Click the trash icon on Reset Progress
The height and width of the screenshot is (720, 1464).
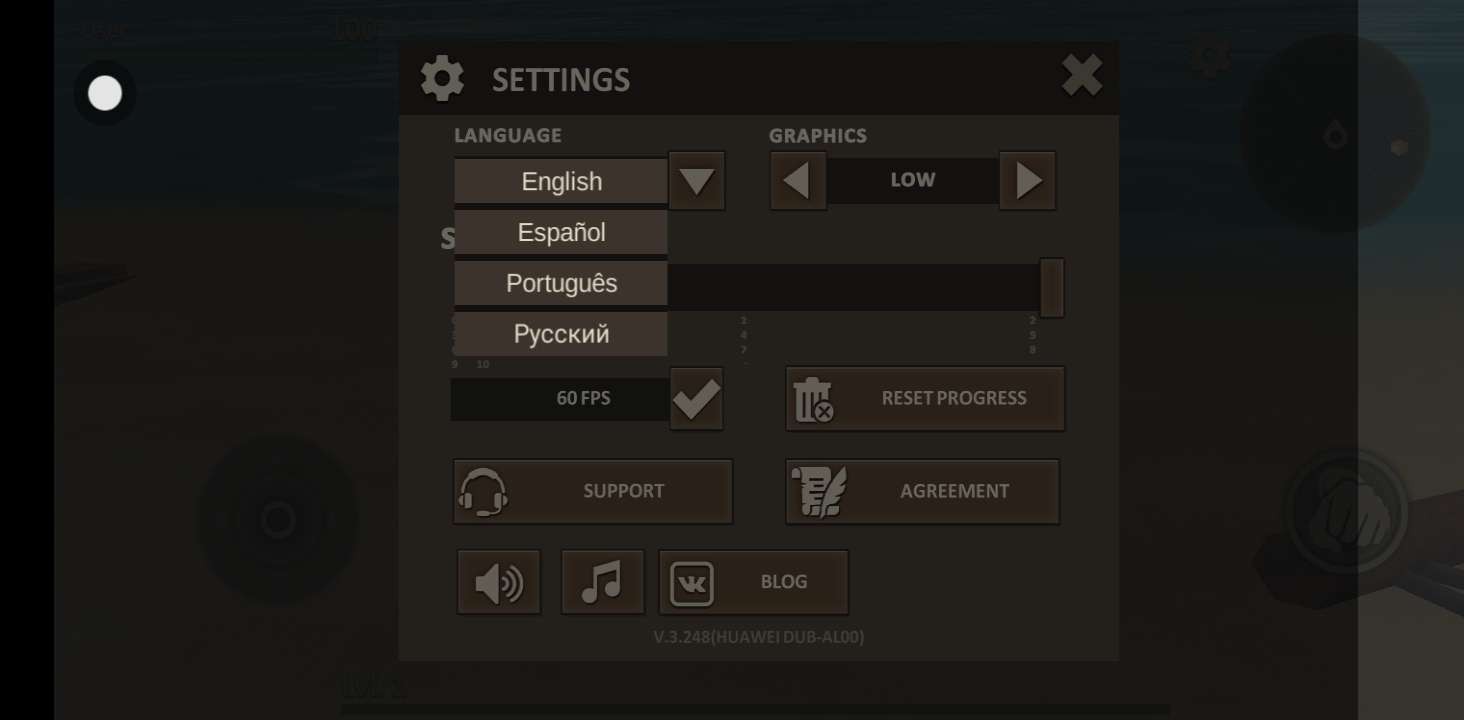pyautogui.click(x=813, y=399)
